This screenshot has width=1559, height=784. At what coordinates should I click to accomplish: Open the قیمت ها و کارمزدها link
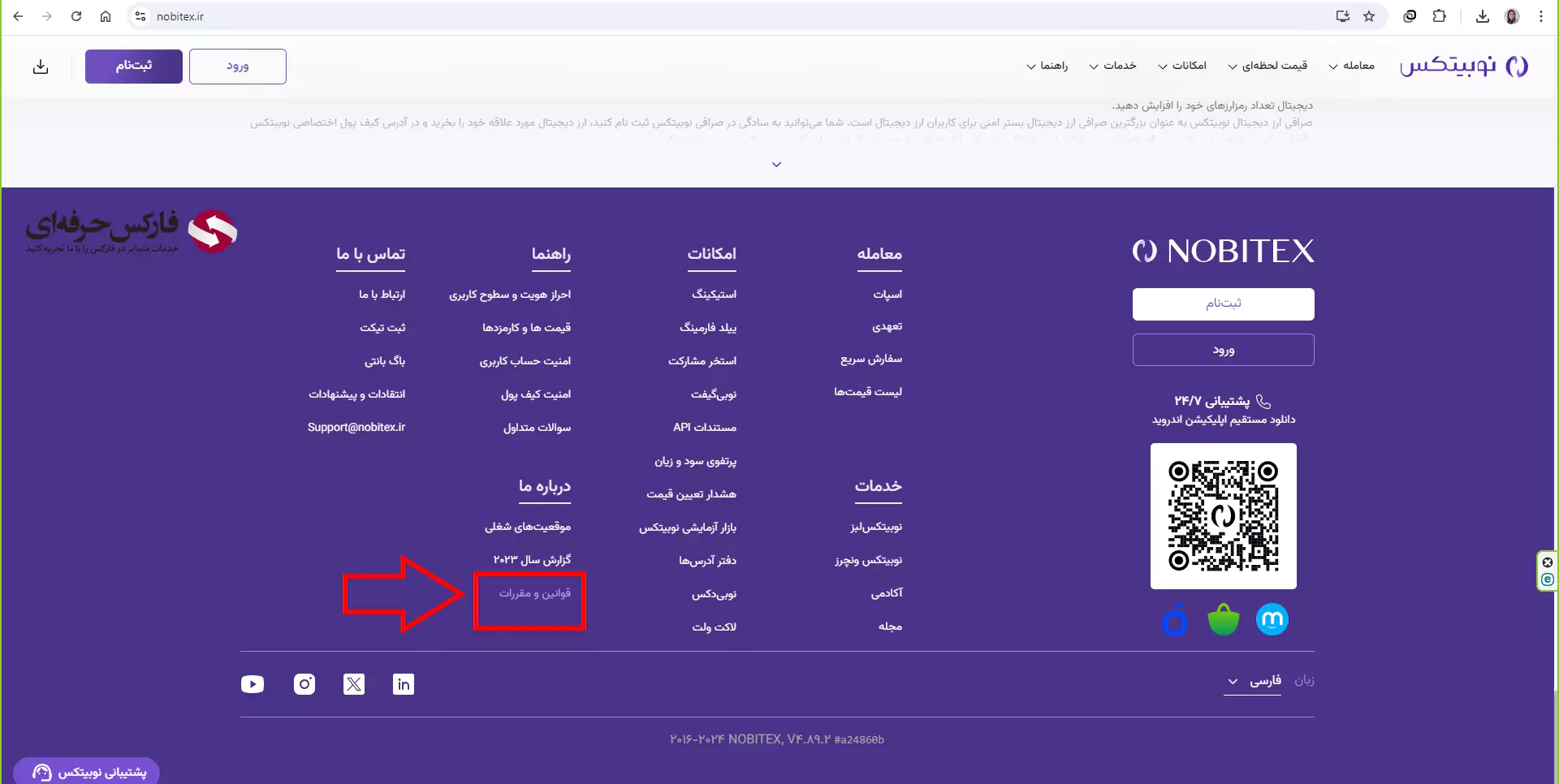[526, 328]
